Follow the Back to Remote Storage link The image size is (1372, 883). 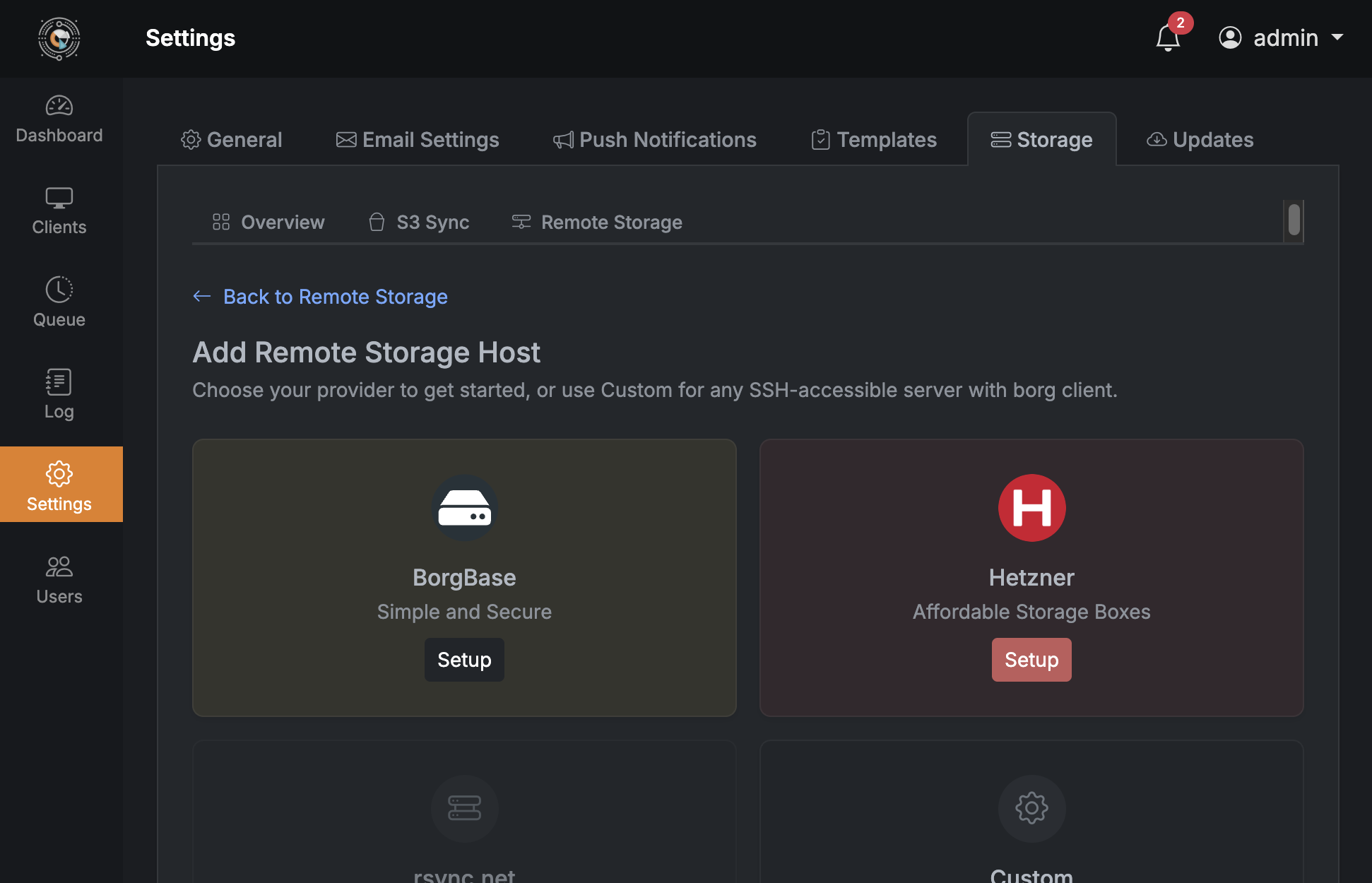[x=336, y=297]
